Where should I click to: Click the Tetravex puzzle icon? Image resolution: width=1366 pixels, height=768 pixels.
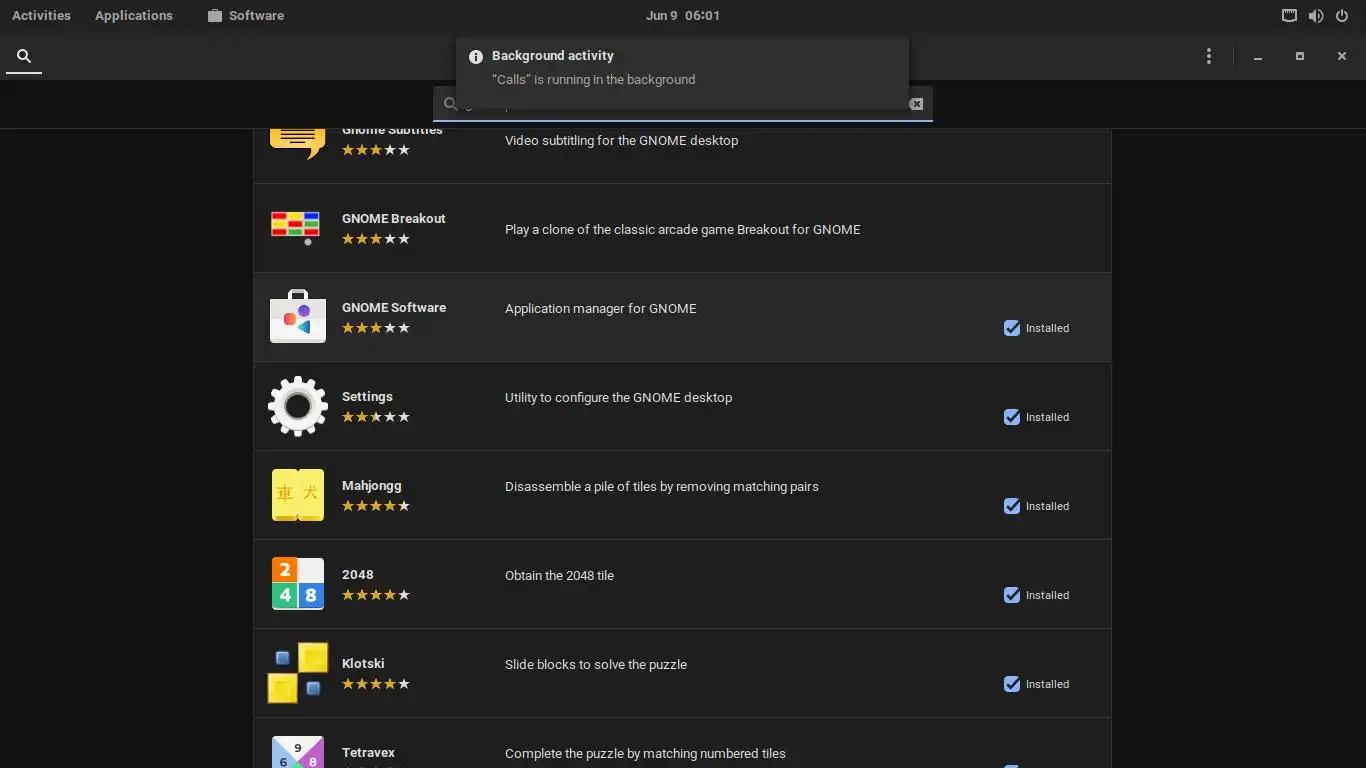(x=298, y=752)
